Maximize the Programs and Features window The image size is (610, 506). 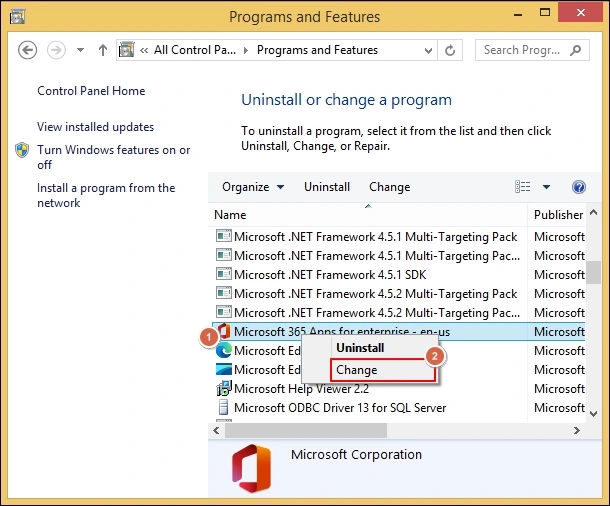tap(545, 13)
